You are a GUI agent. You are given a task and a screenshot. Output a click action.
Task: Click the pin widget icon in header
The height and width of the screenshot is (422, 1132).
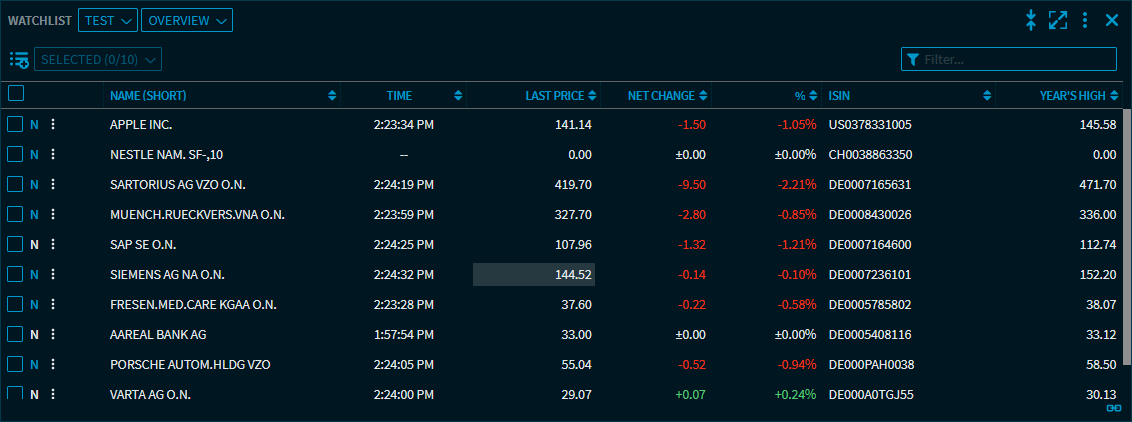1031,20
